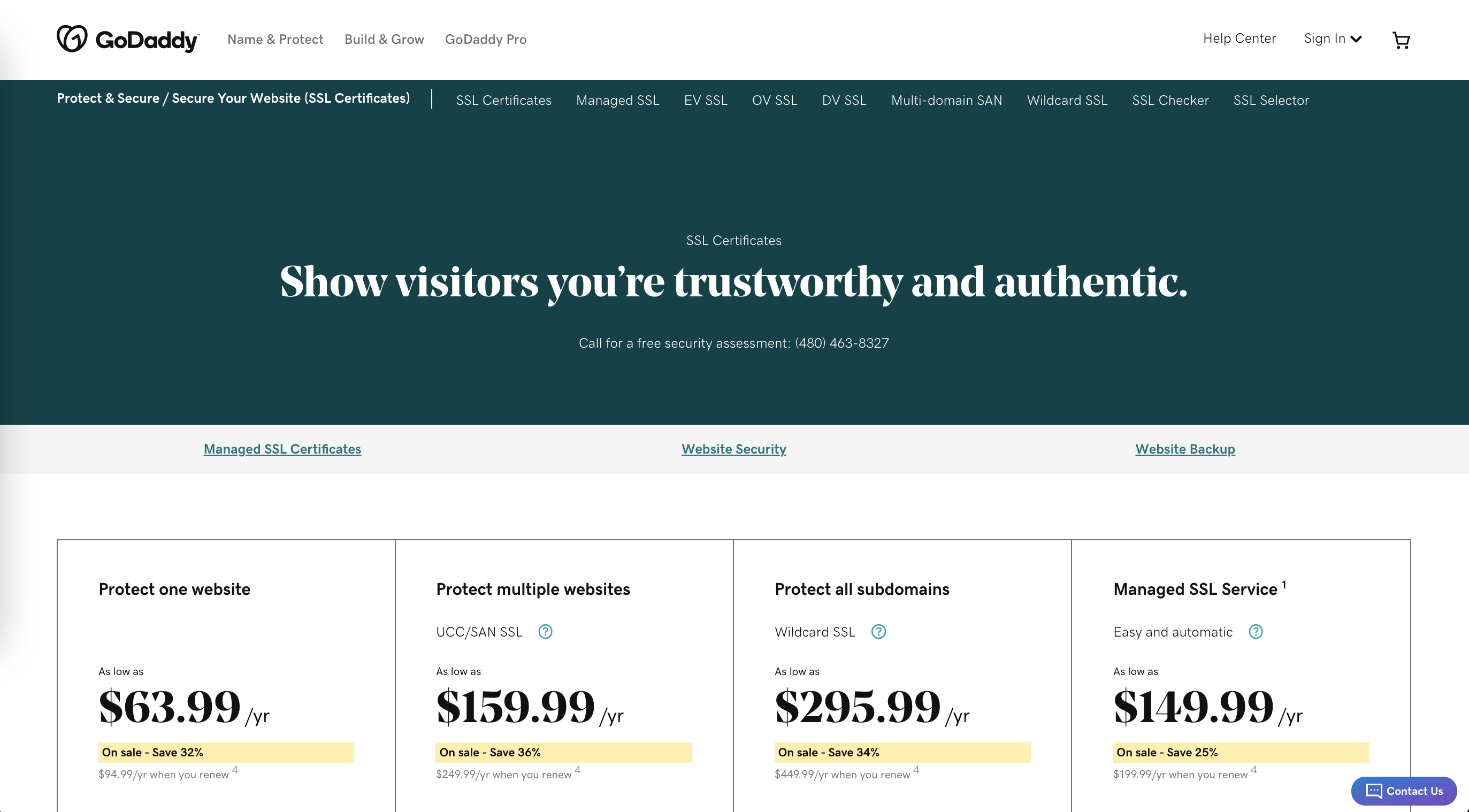The width and height of the screenshot is (1469, 812).
Task: Expand the Sign In dropdown
Action: click(1333, 39)
